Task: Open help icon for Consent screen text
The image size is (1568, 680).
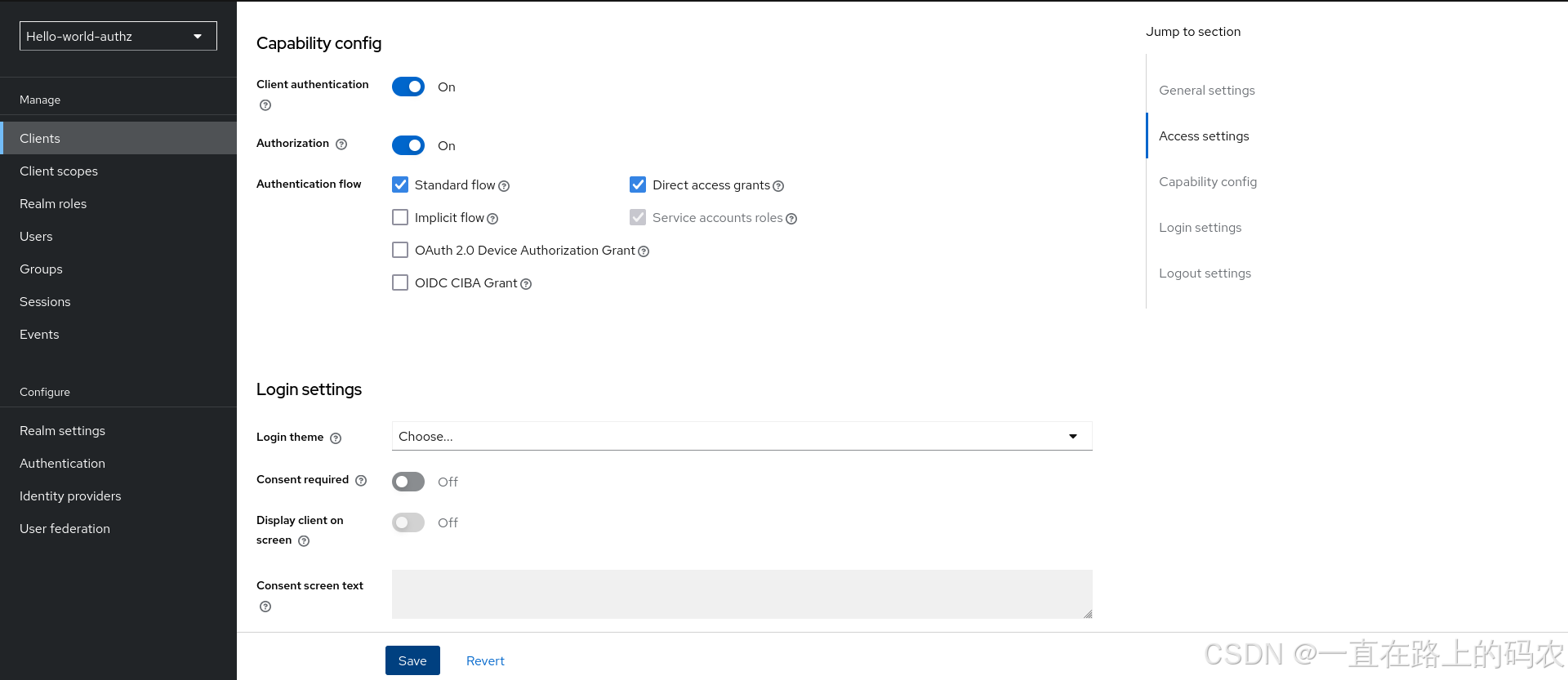Action: pyautogui.click(x=265, y=607)
